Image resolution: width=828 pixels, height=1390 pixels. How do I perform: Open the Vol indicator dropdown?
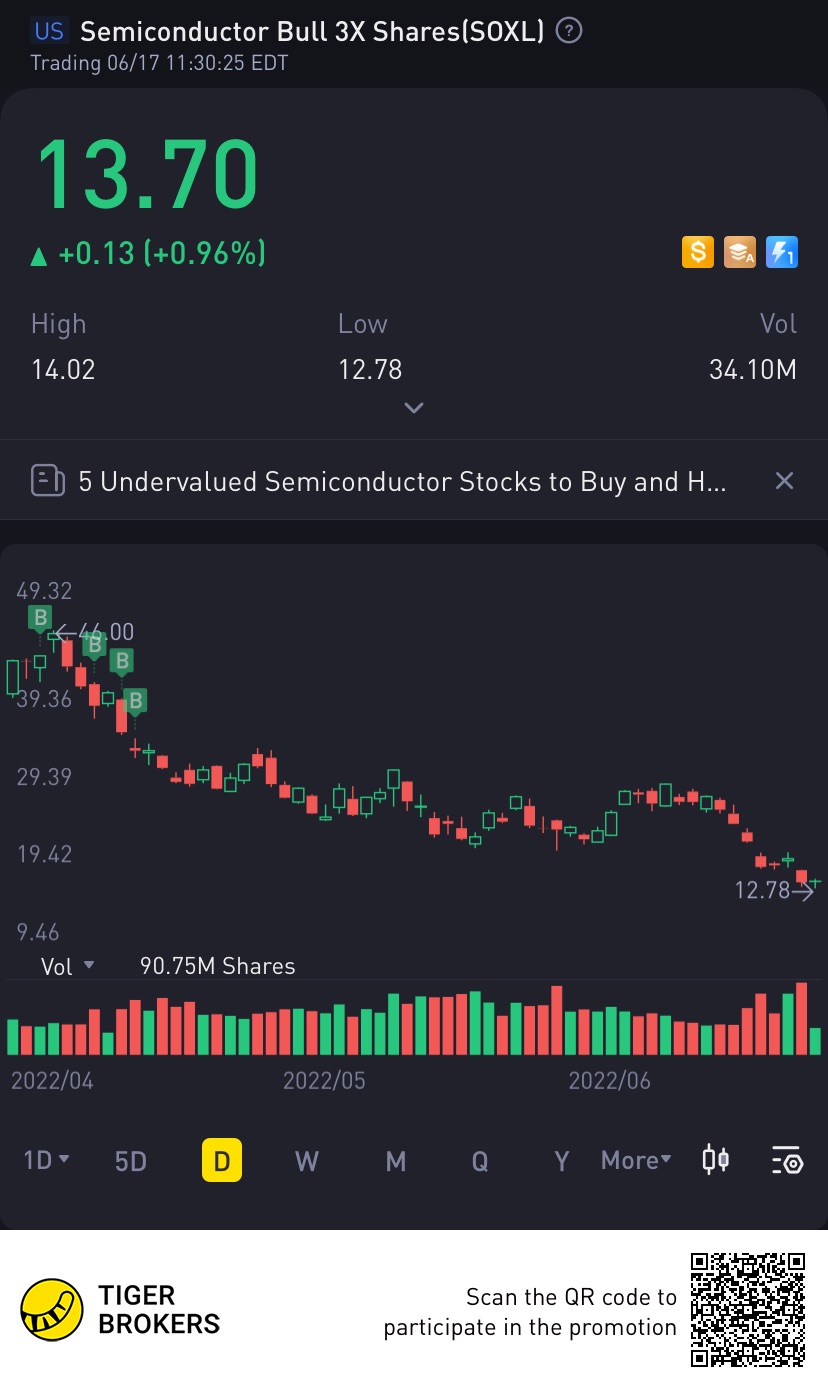coord(67,966)
